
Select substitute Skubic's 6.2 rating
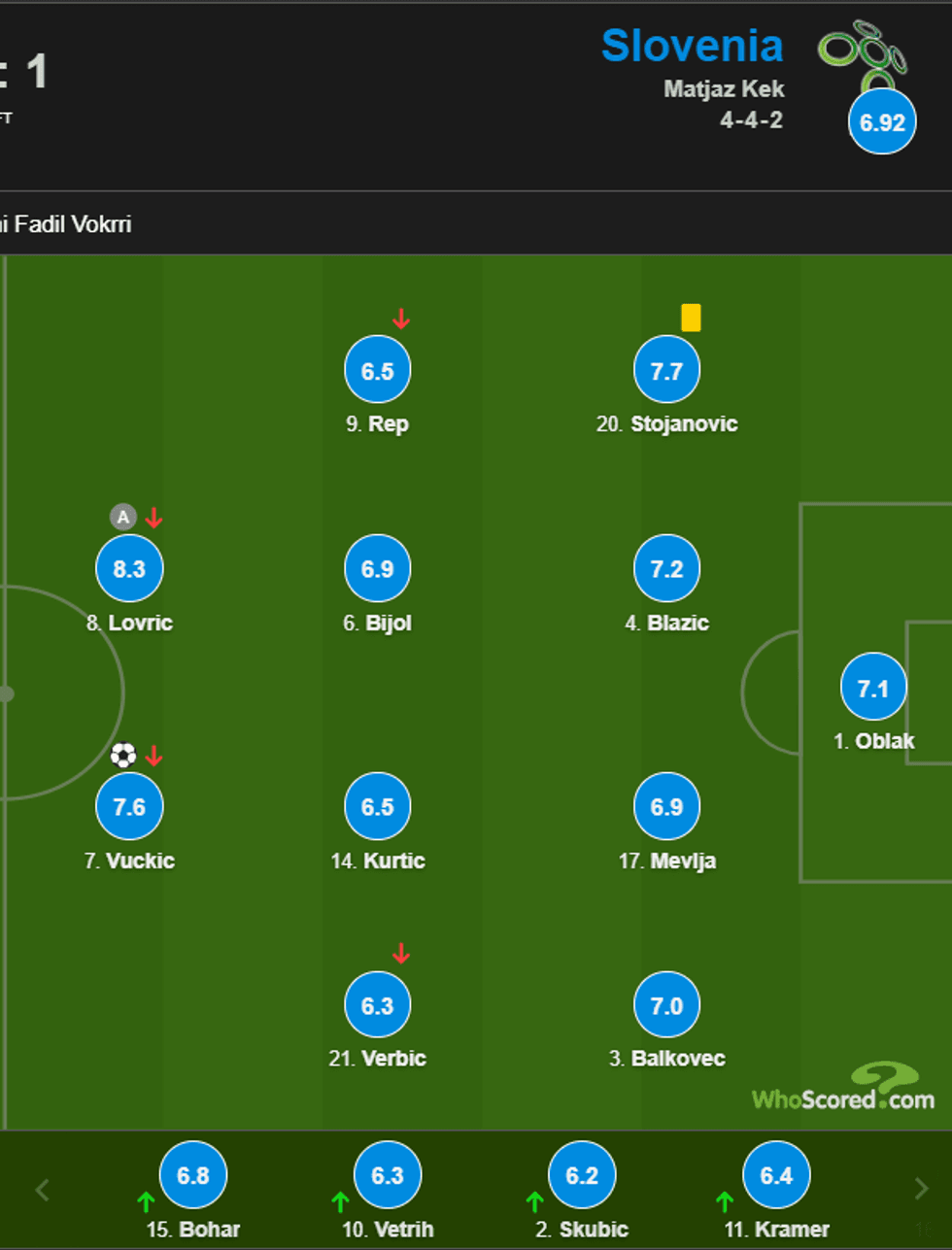tap(582, 1175)
